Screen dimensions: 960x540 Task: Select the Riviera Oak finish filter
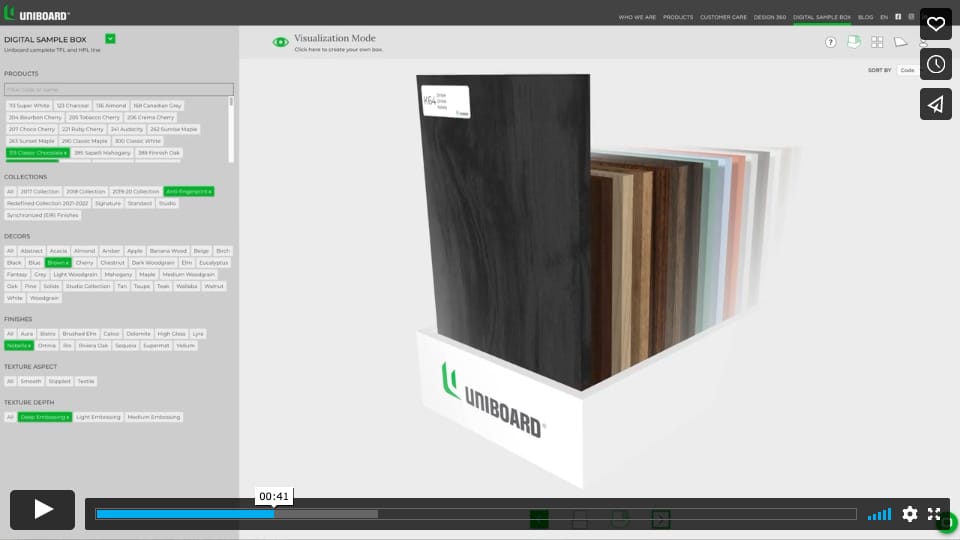92,346
